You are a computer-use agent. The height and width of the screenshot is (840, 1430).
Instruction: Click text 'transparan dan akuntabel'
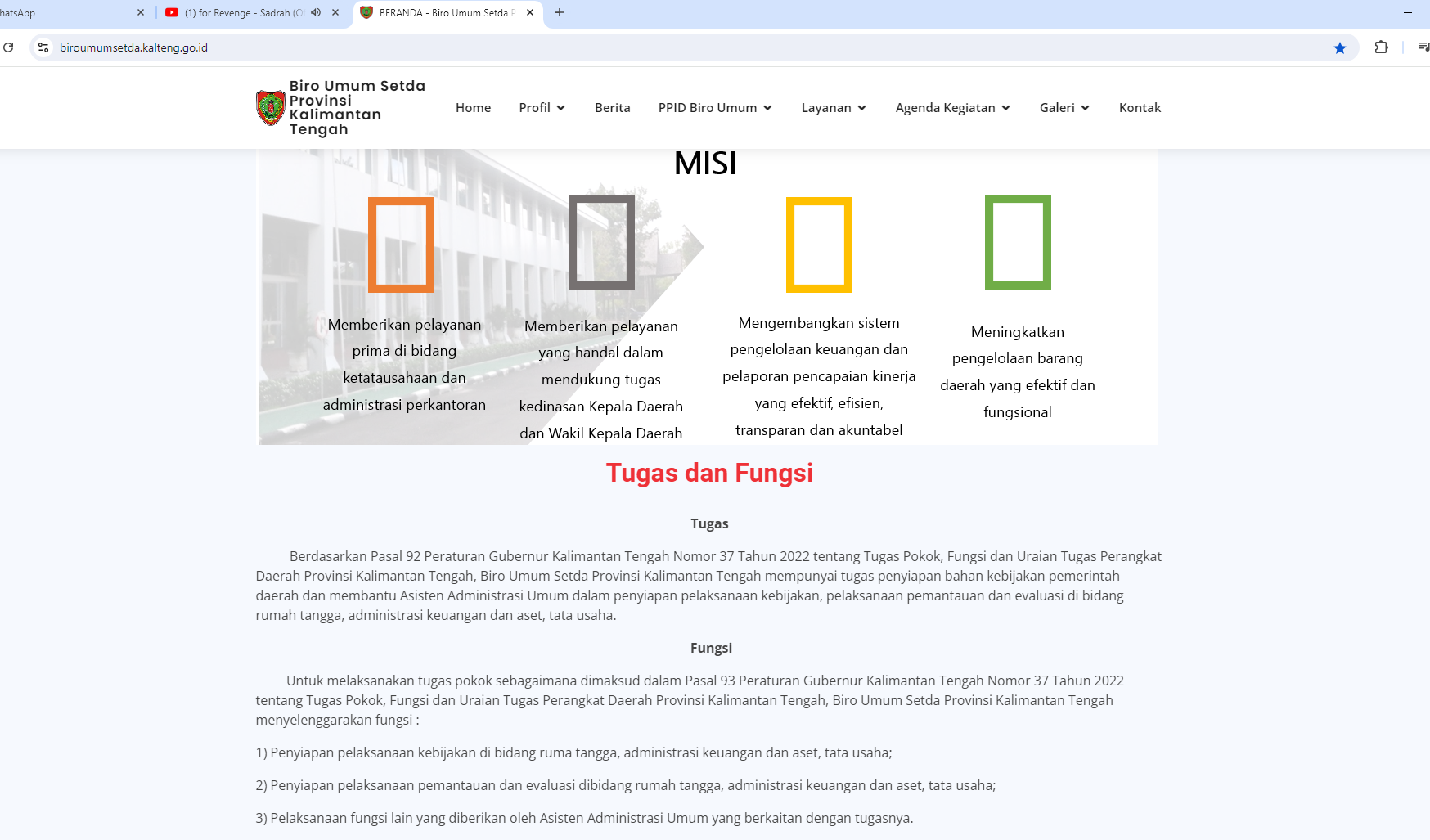(x=819, y=430)
